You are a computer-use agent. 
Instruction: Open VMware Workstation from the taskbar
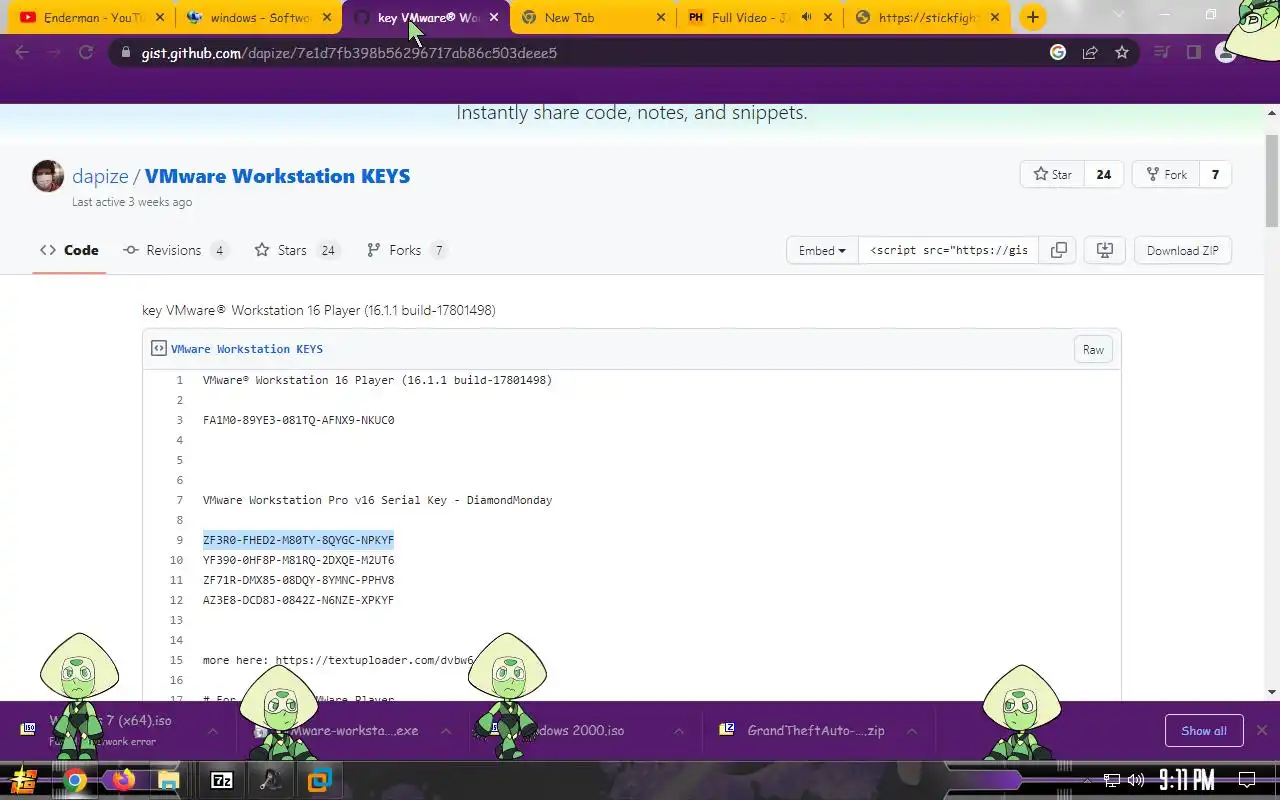(319, 780)
